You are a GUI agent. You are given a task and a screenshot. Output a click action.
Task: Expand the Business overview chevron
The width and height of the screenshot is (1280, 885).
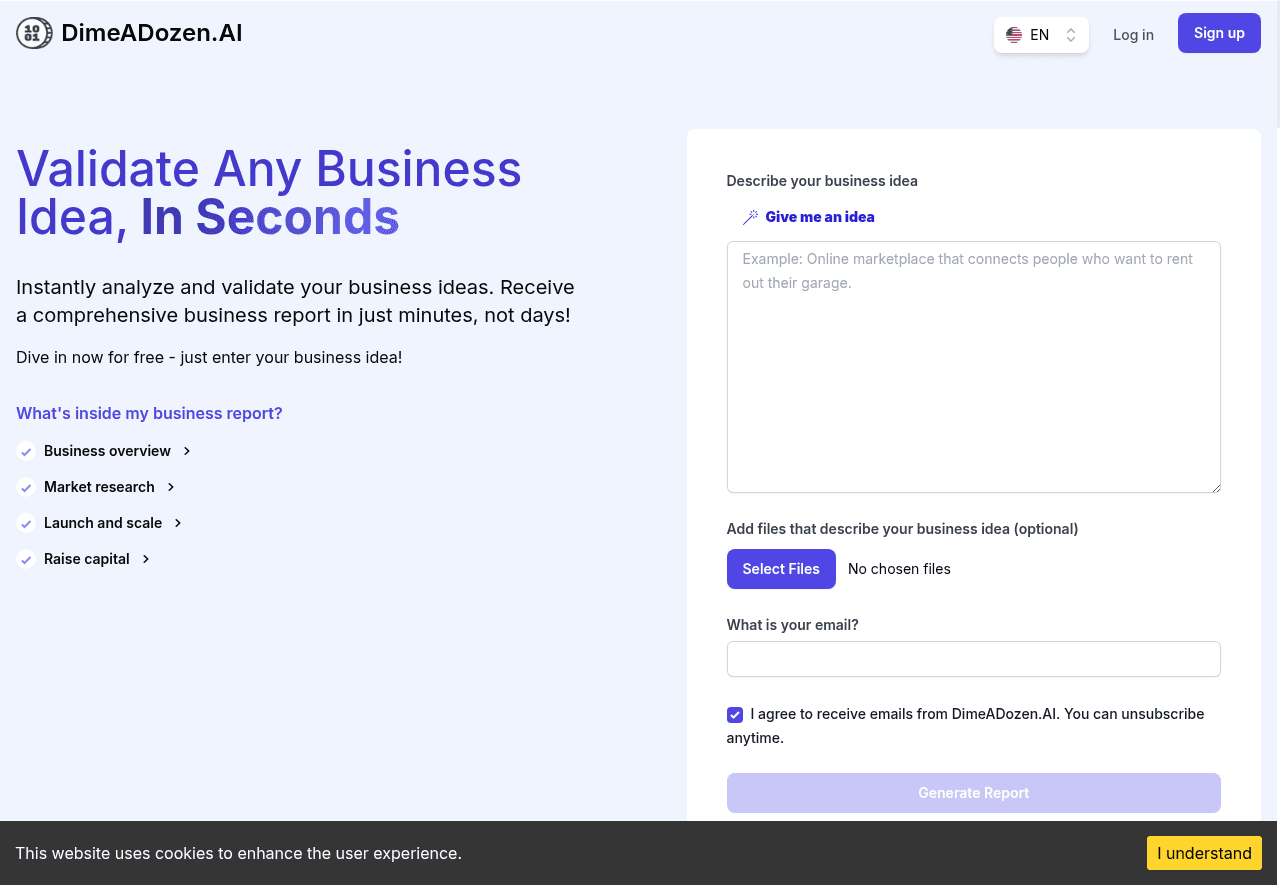point(187,451)
